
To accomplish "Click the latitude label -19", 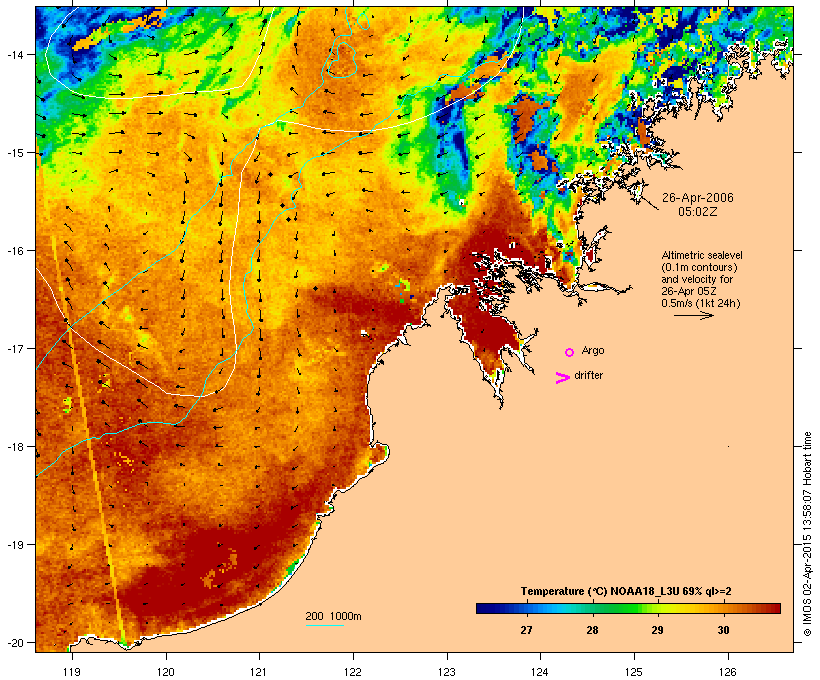I will (14, 545).
